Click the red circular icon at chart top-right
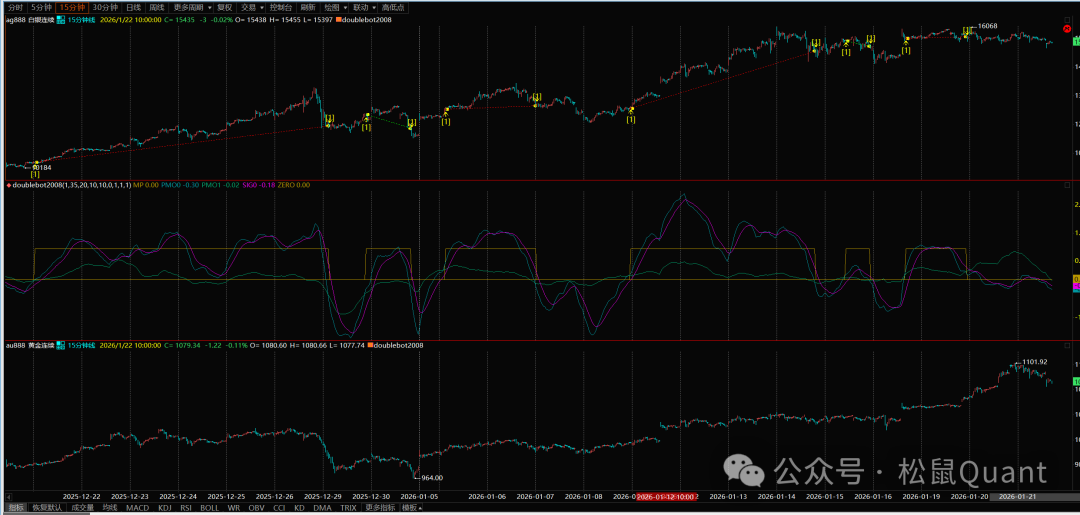1080x515 pixels. [1066, 29]
